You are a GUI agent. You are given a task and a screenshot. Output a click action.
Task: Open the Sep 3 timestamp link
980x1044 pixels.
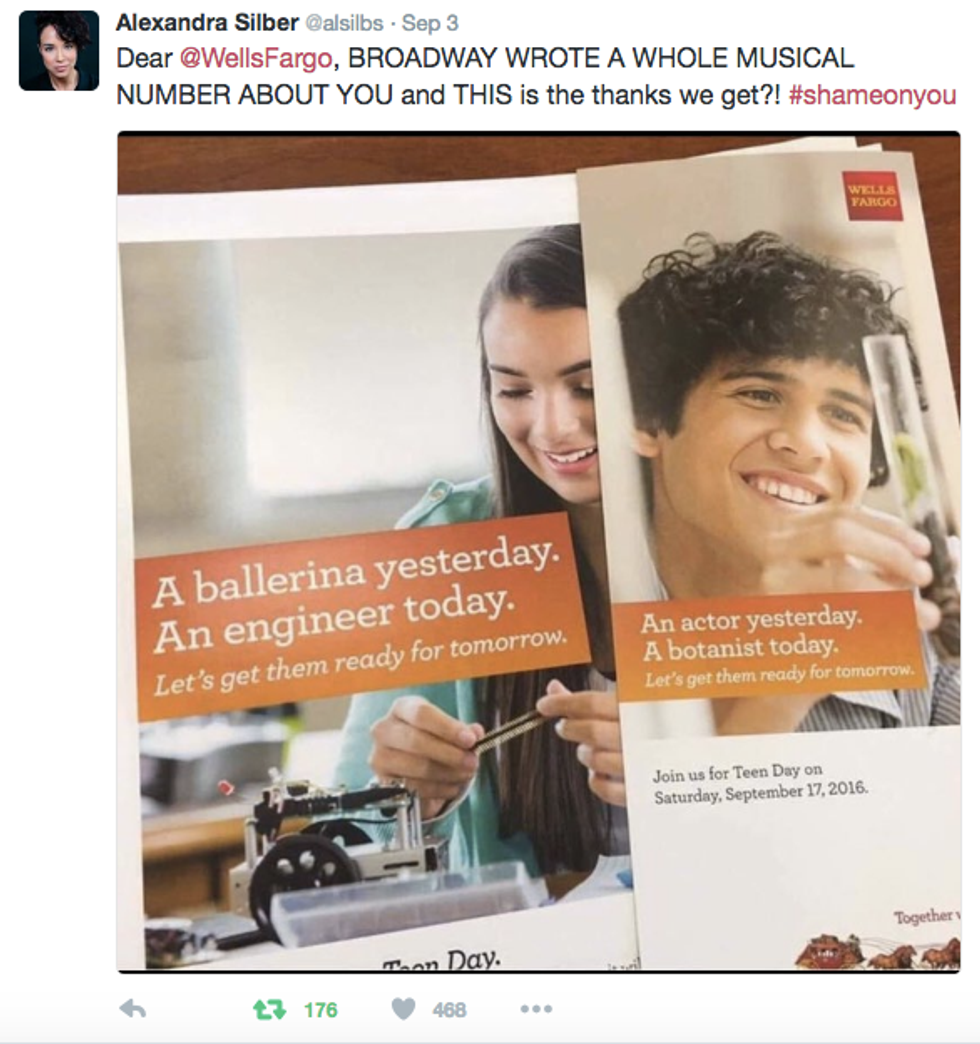[x=430, y=23]
